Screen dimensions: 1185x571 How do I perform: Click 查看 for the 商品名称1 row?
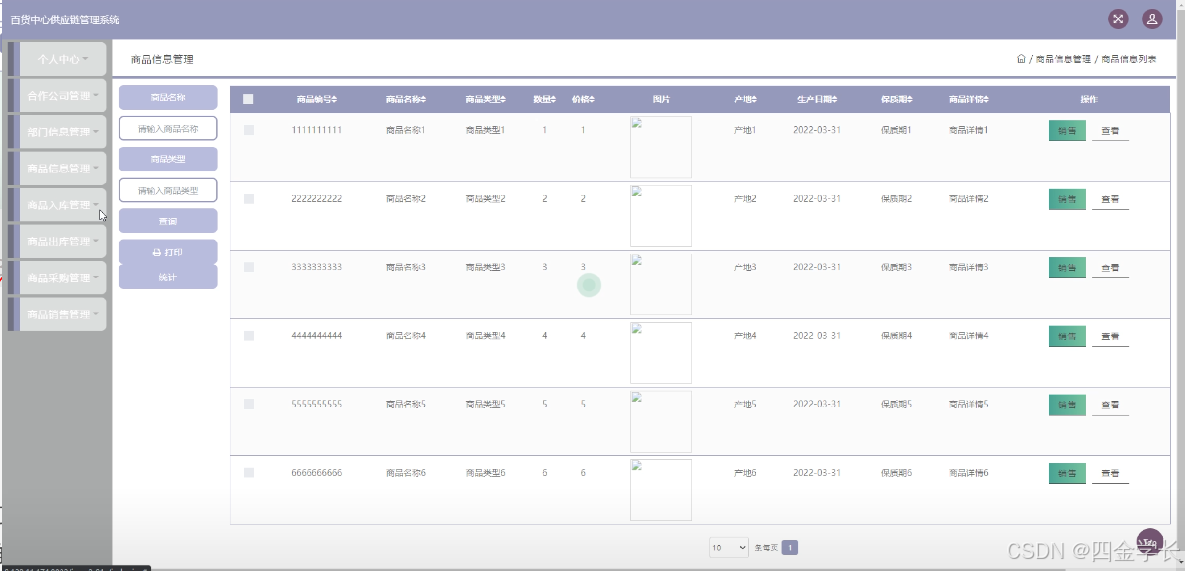coord(1110,131)
